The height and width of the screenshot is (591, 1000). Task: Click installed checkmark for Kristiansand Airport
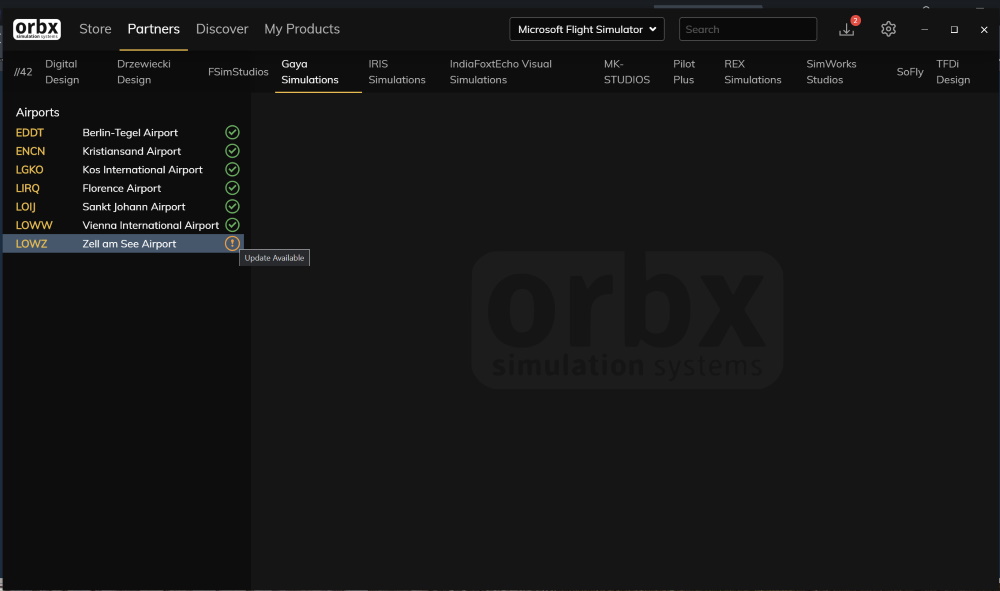232,150
